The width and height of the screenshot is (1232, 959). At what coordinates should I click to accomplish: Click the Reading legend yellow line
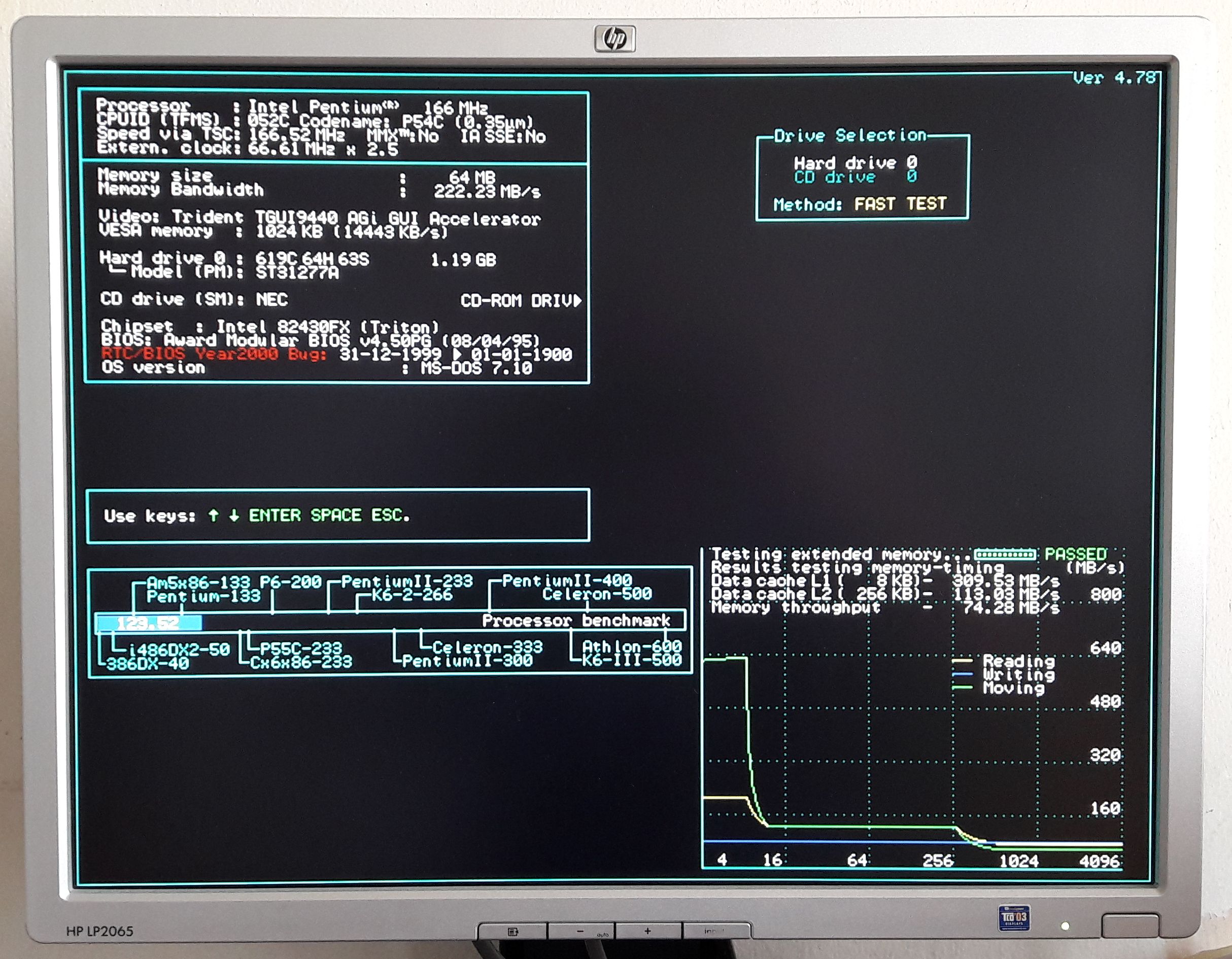click(963, 660)
